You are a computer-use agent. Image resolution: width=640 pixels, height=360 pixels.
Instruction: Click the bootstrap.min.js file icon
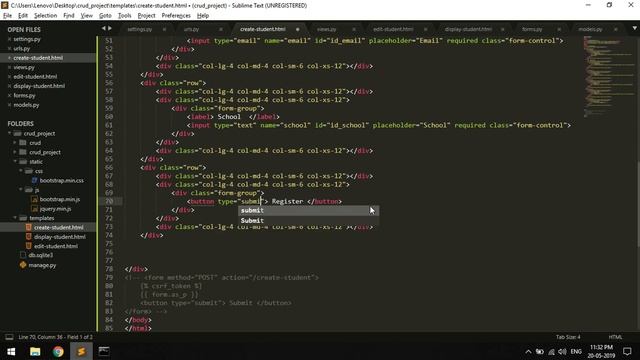[x=35, y=199]
